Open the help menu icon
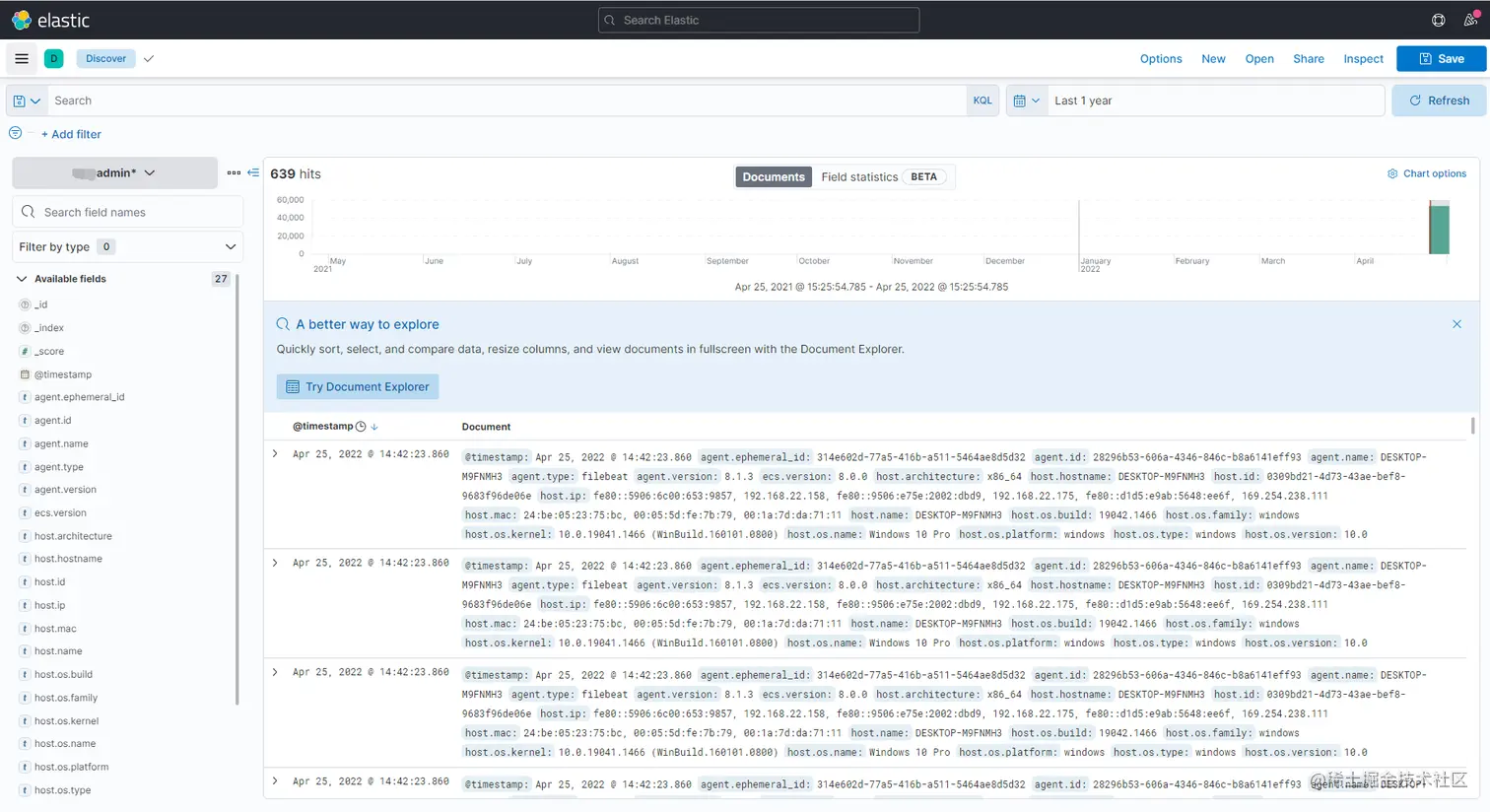 pyautogui.click(x=1438, y=20)
